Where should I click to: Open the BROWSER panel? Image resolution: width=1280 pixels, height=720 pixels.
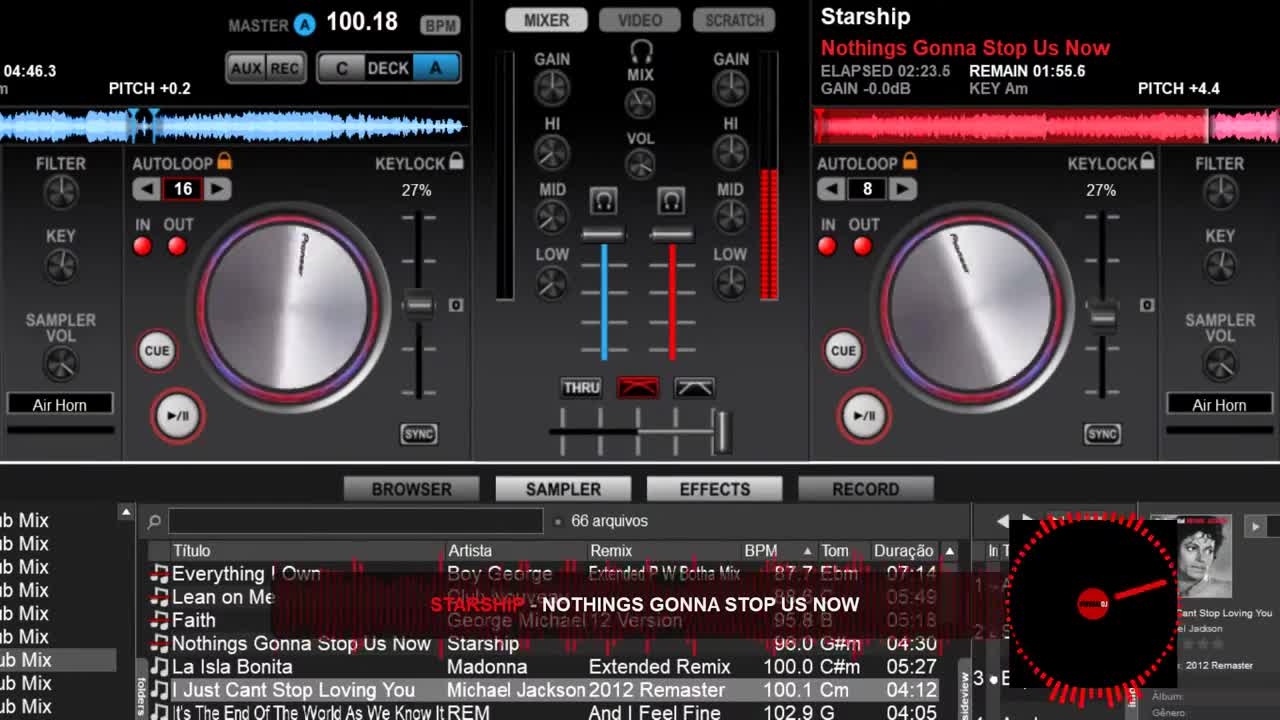411,489
